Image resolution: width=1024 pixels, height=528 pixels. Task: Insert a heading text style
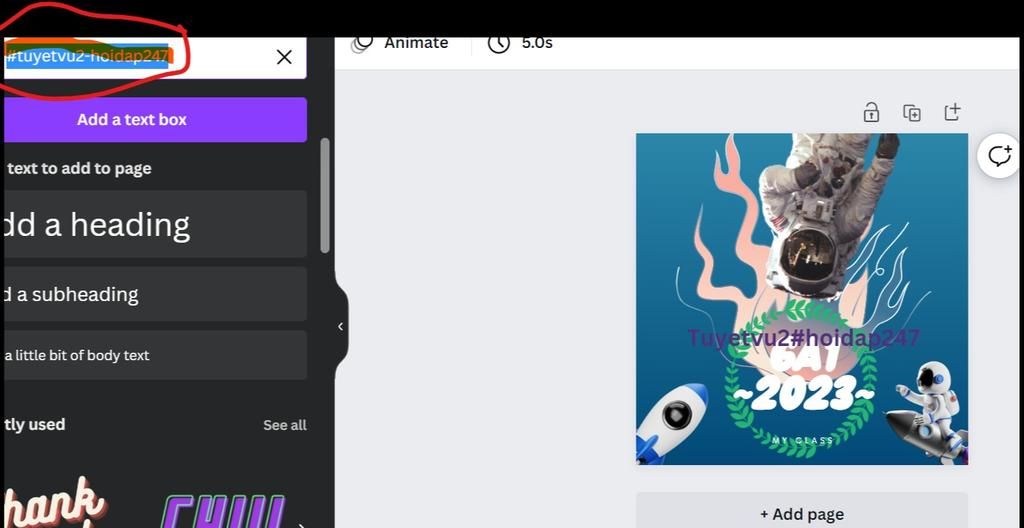coord(155,224)
